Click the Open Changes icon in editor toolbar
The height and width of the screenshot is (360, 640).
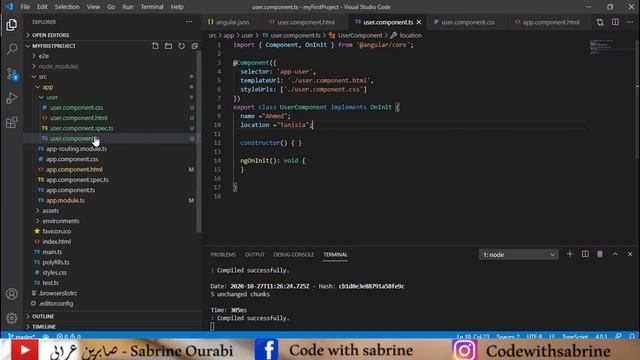tap(600, 22)
